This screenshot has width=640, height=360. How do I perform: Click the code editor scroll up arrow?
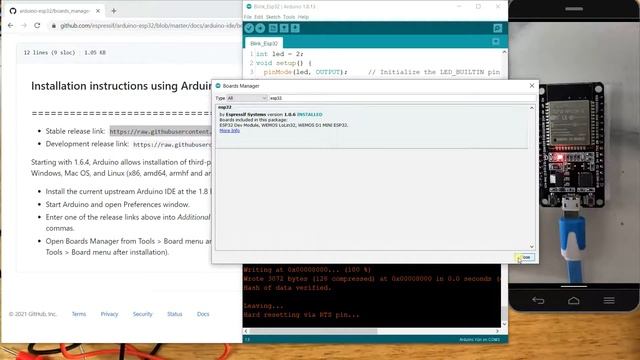[x=504, y=52]
